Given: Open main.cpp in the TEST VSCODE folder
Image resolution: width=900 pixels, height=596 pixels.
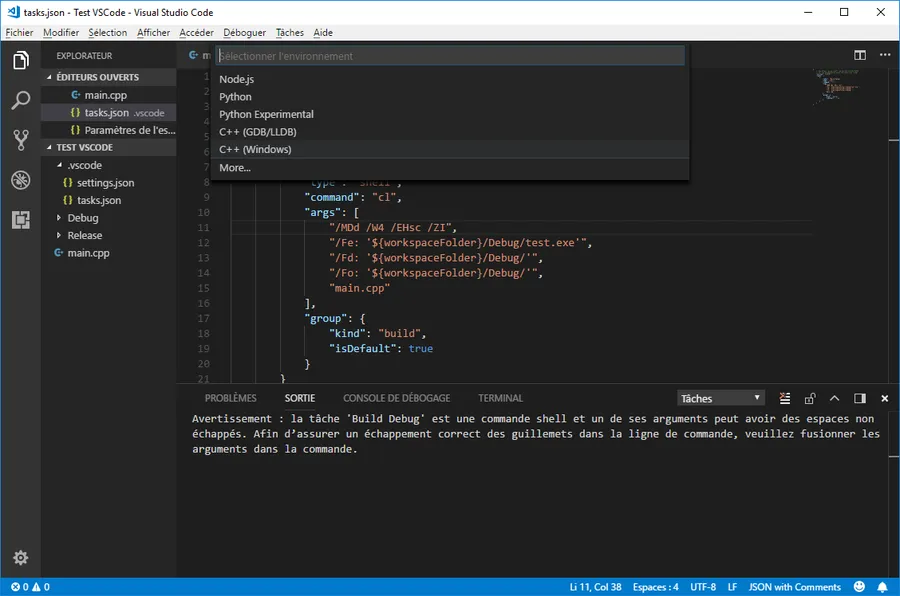Looking at the screenshot, I should click(109, 253).
